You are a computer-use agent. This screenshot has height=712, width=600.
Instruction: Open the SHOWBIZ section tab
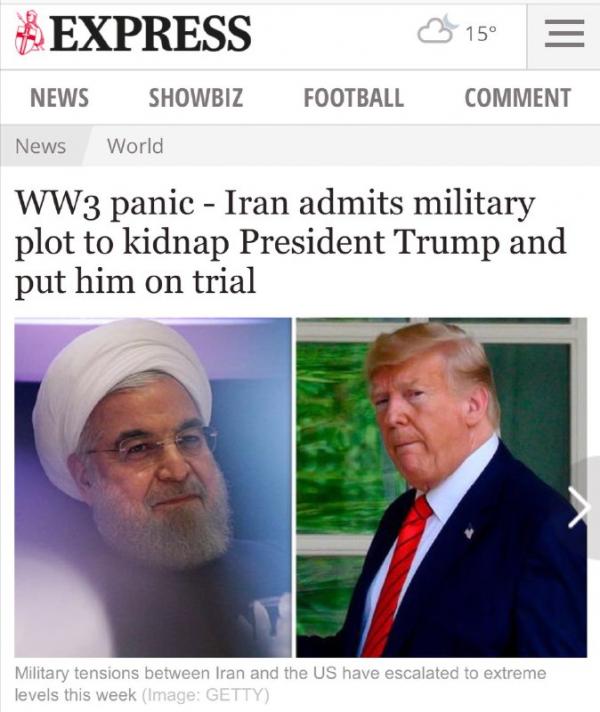(x=196, y=98)
